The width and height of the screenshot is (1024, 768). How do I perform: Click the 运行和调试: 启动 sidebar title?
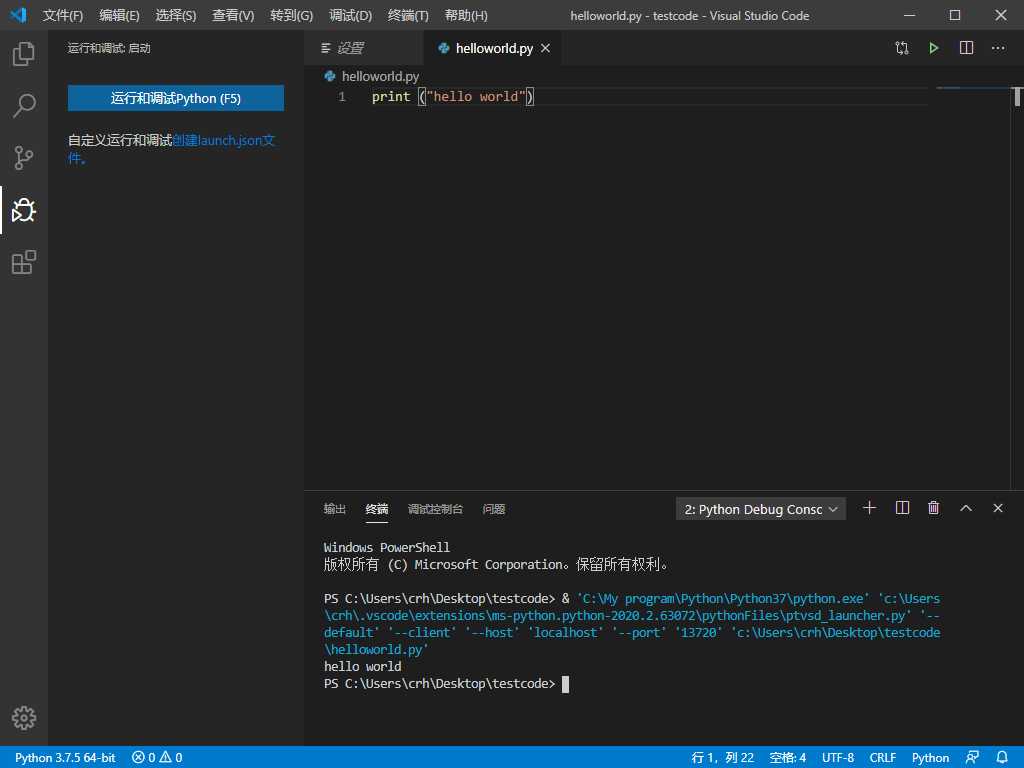click(109, 48)
